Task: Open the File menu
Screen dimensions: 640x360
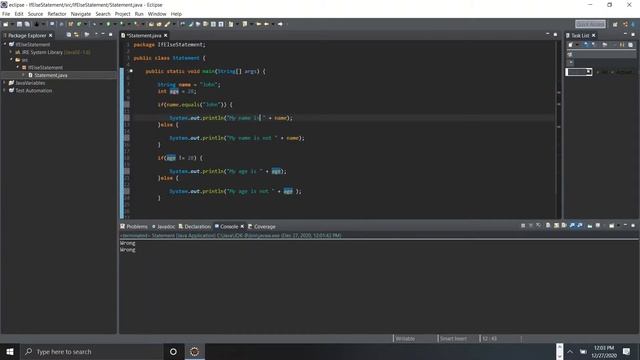Action: [x=6, y=14]
